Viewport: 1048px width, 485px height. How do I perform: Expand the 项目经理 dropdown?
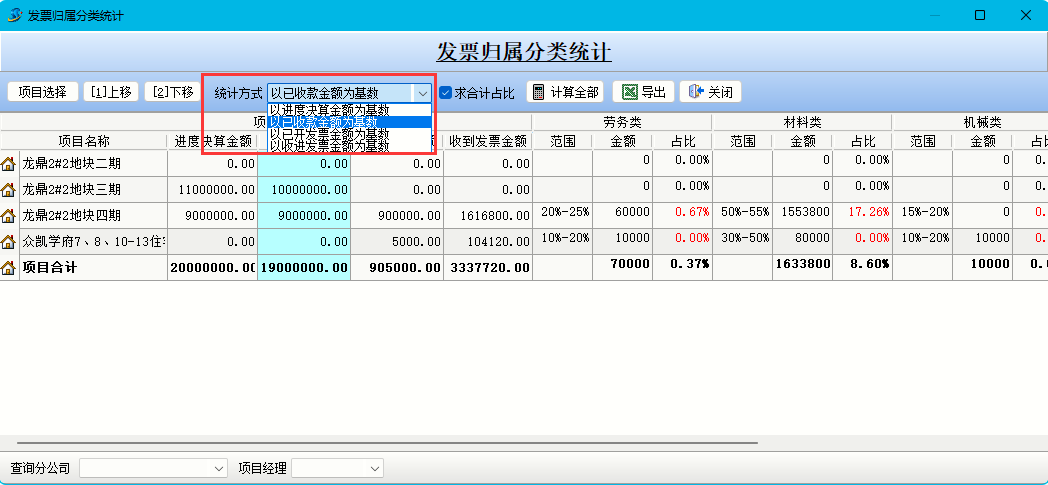coord(375,468)
